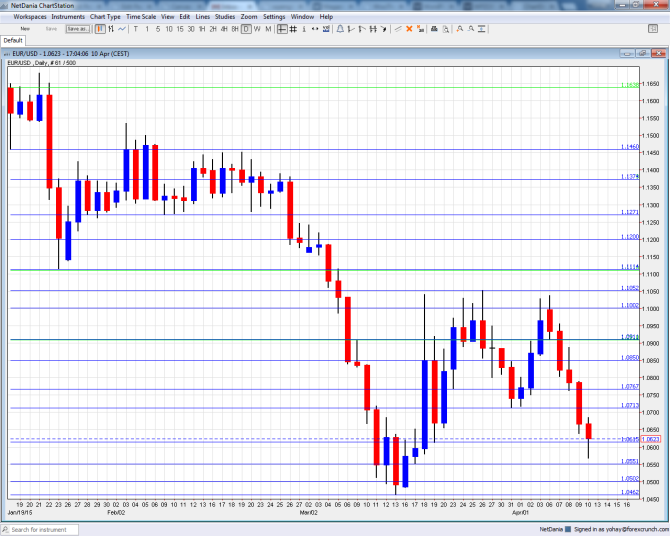The image size is (670, 536).
Task: Click the alert bell icon
Action: (x=340, y=29)
